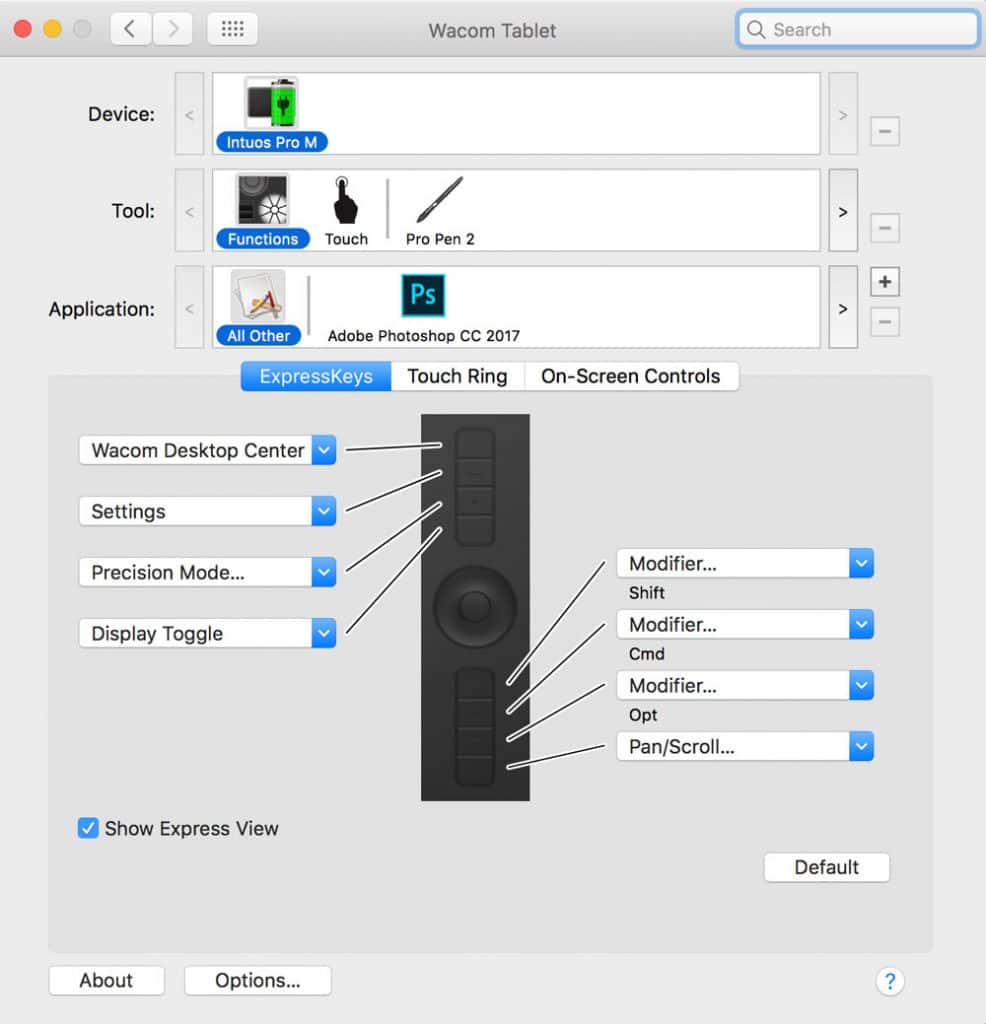Switch to the Touch Ring tab
The image size is (986, 1024).
(457, 376)
